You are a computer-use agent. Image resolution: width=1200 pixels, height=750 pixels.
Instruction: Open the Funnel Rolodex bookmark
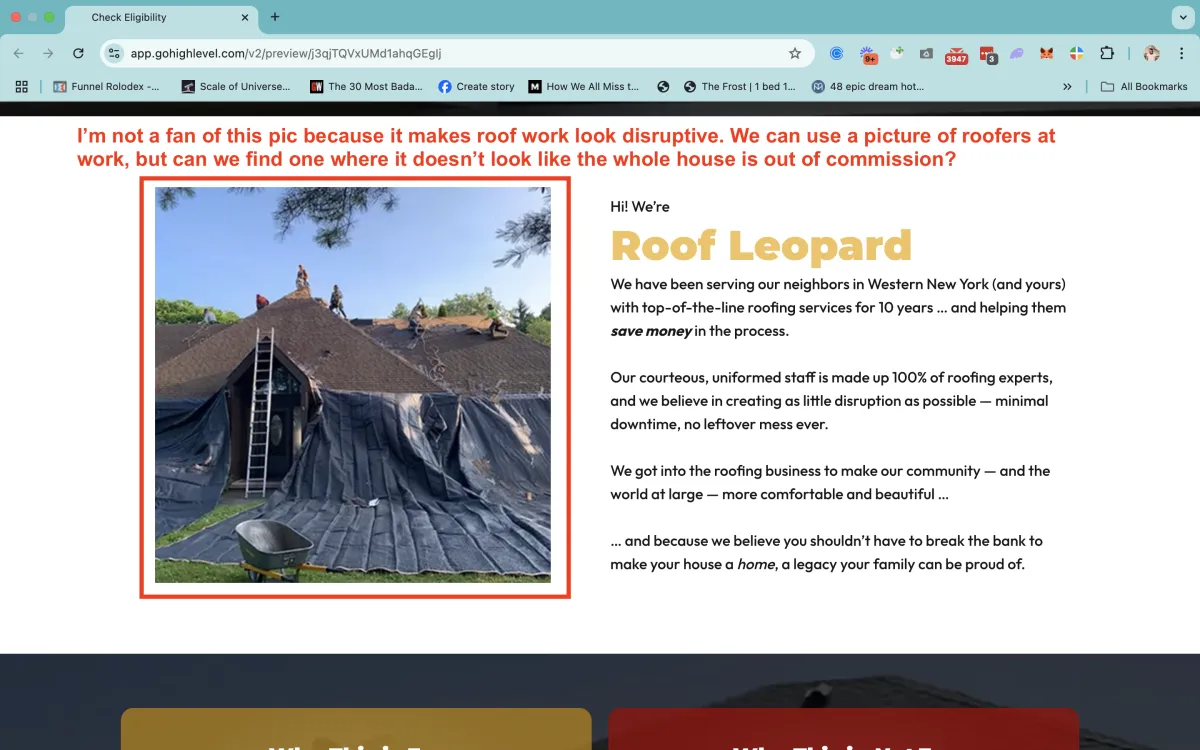click(106, 87)
